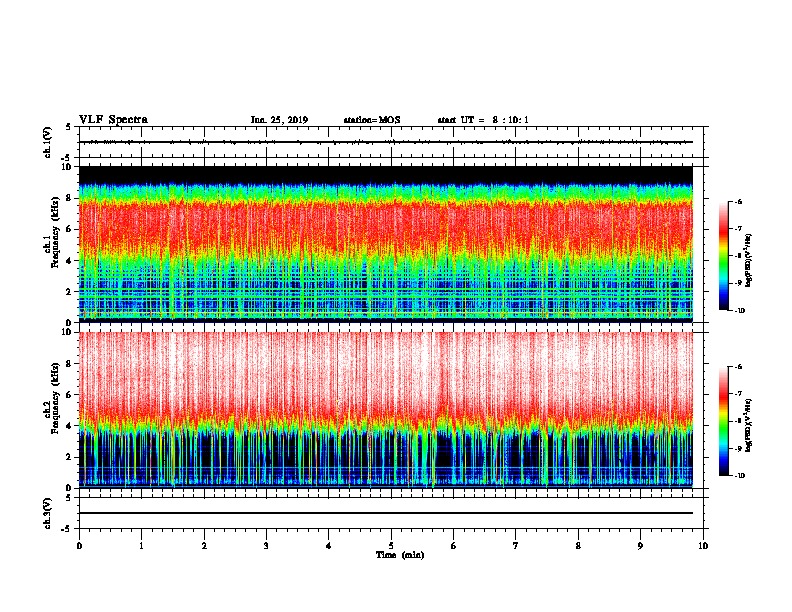Click the "VLF Spectra" plot title
The image size is (792, 612).
114,119
